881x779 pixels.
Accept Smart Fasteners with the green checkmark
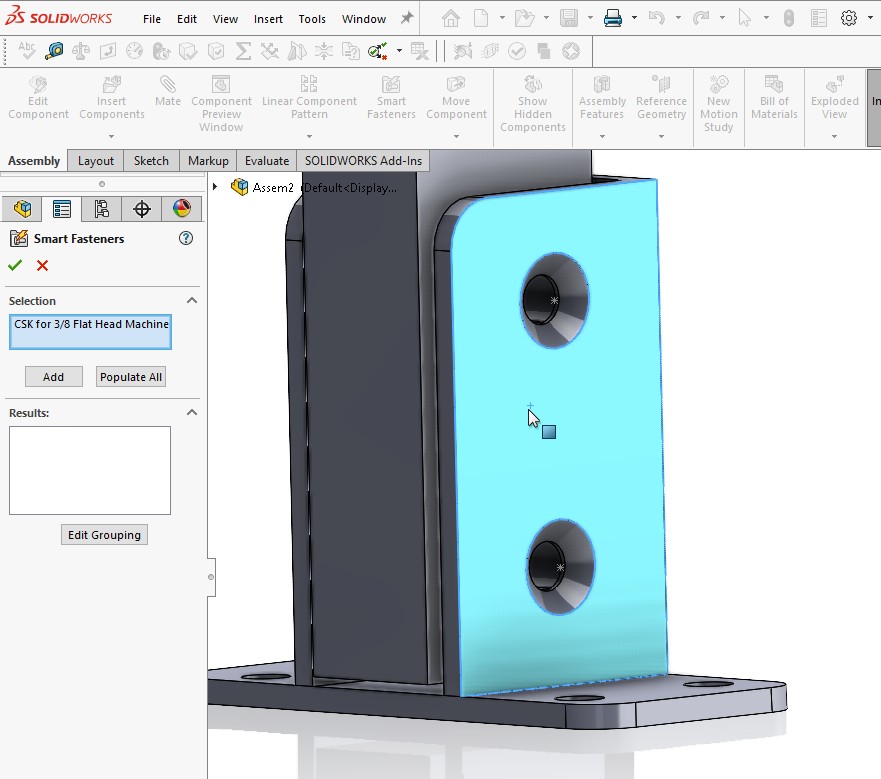[15, 265]
